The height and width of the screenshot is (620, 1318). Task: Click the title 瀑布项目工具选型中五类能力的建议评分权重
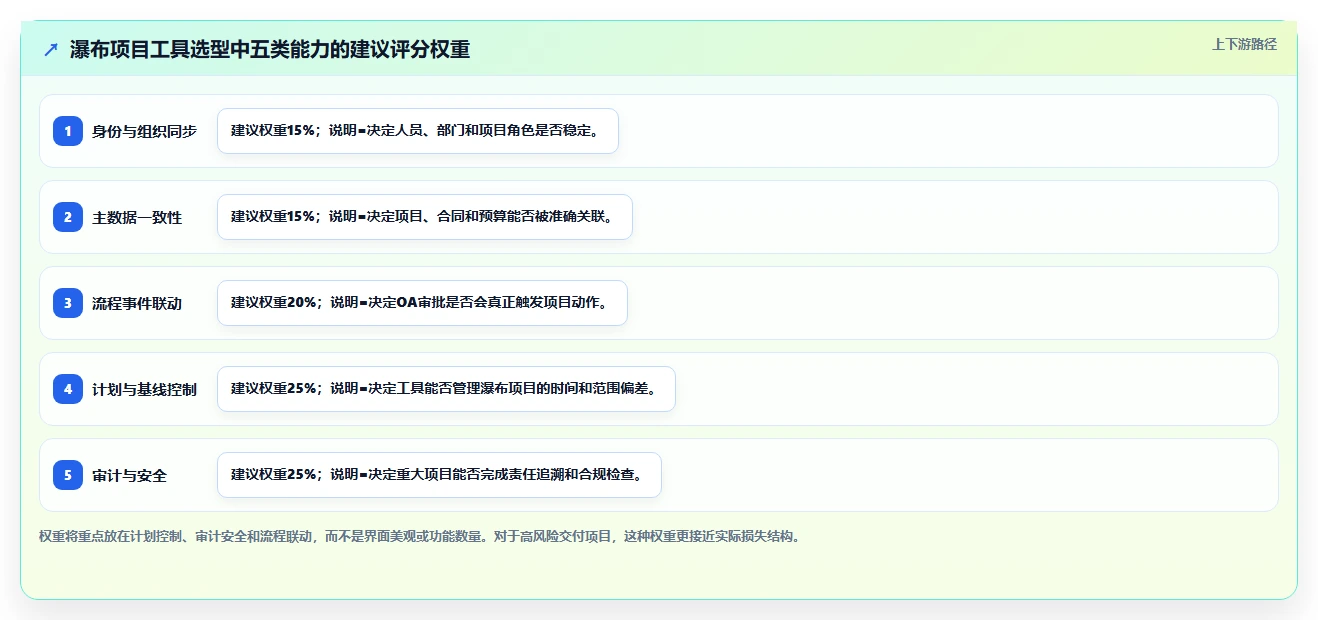click(x=270, y=49)
